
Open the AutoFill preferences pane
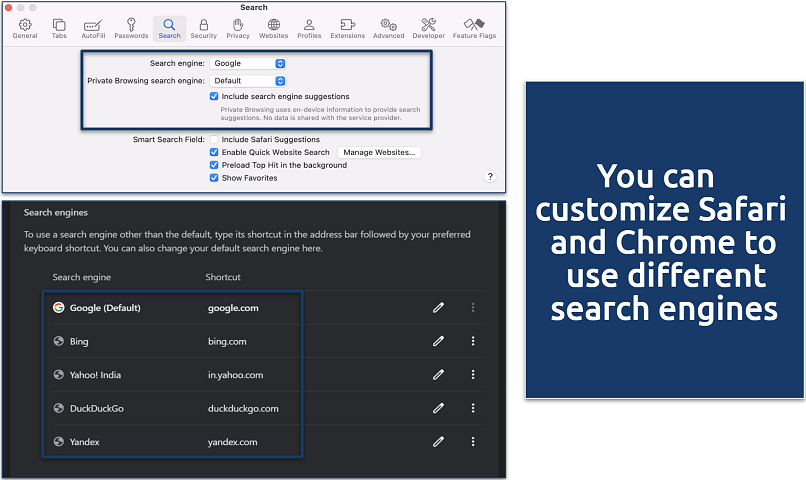(93, 29)
